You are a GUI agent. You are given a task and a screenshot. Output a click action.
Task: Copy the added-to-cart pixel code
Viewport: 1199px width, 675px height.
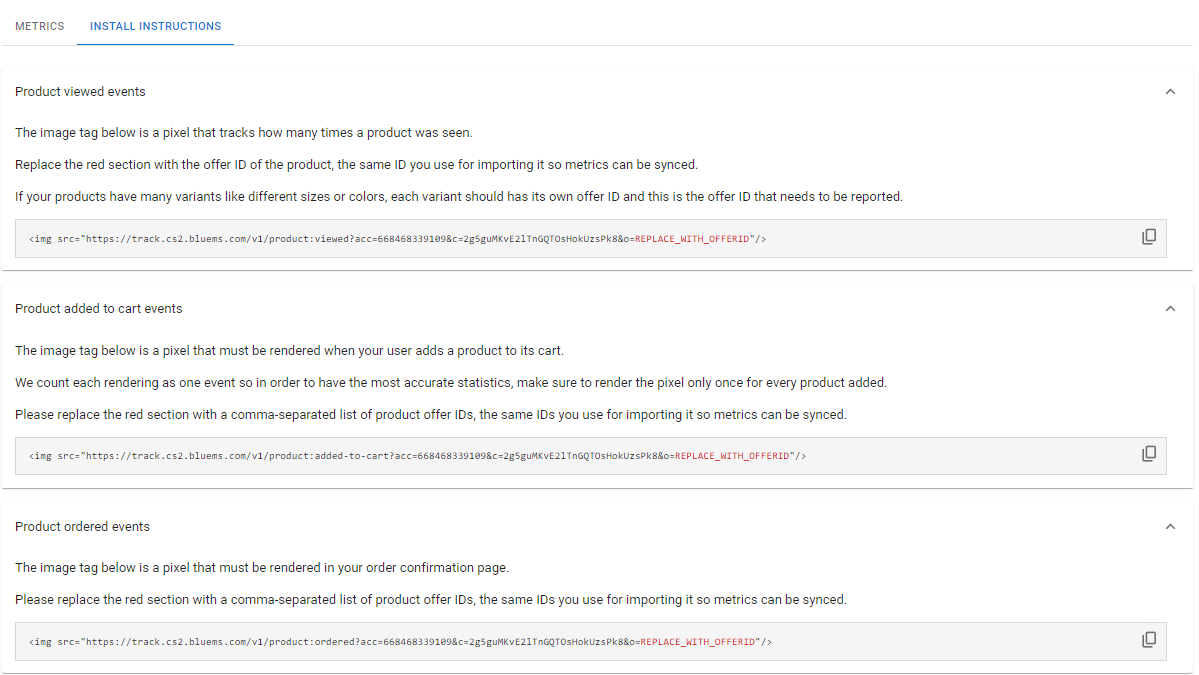coord(1149,454)
